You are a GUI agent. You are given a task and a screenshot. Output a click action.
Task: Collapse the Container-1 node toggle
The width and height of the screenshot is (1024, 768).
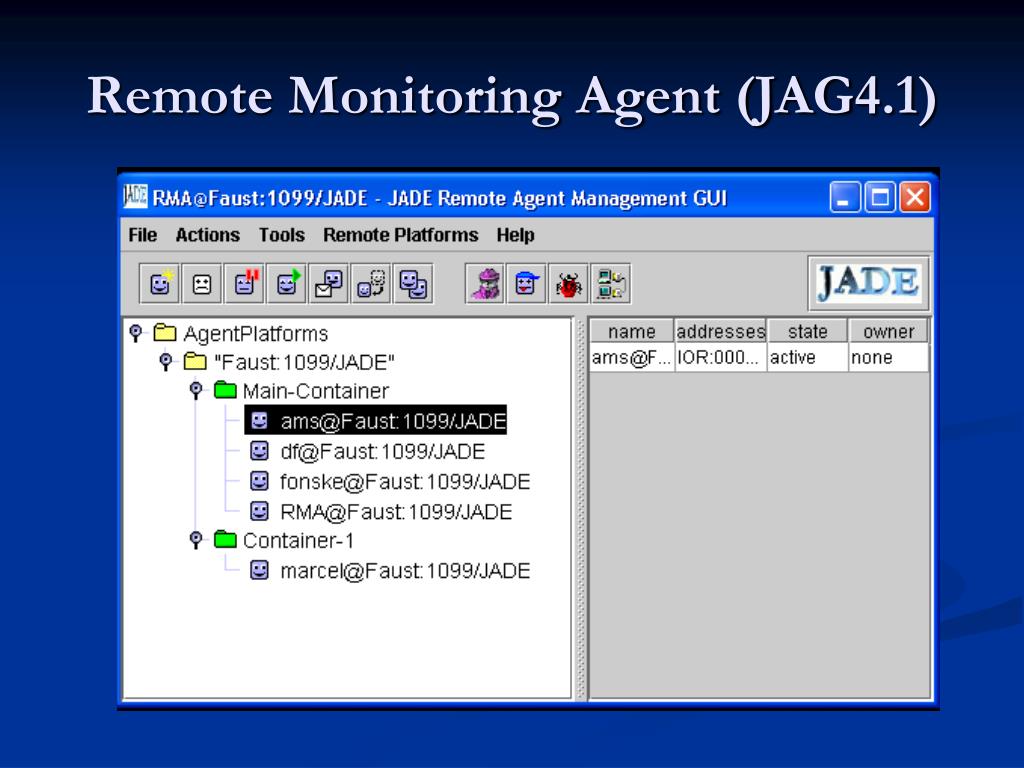196,539
